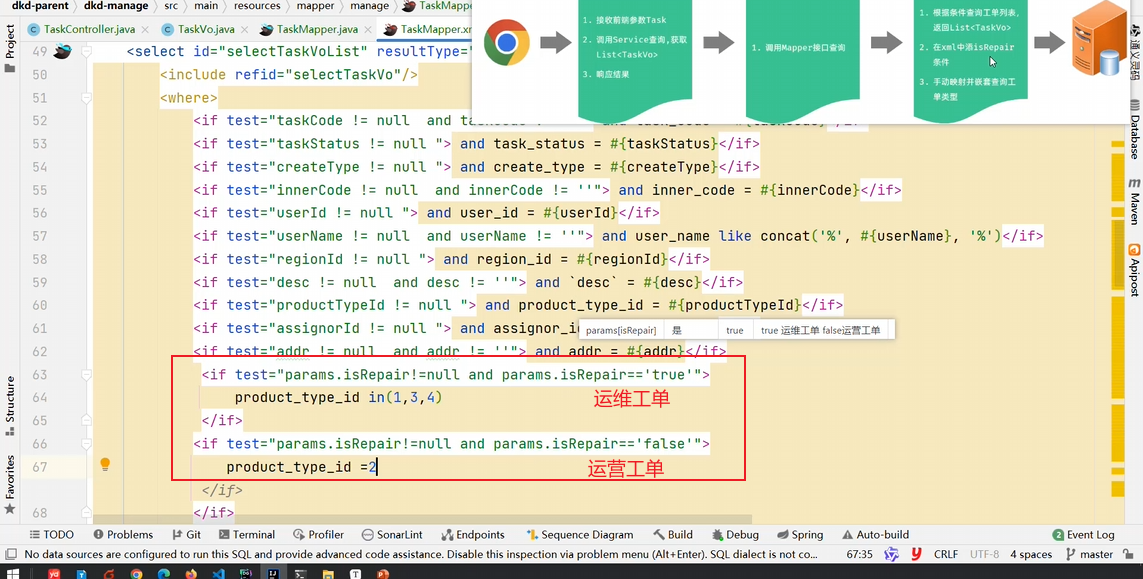Open the Sequence Diagram tool window
This screenshot has width=1143, height=579.
[581, 535]
